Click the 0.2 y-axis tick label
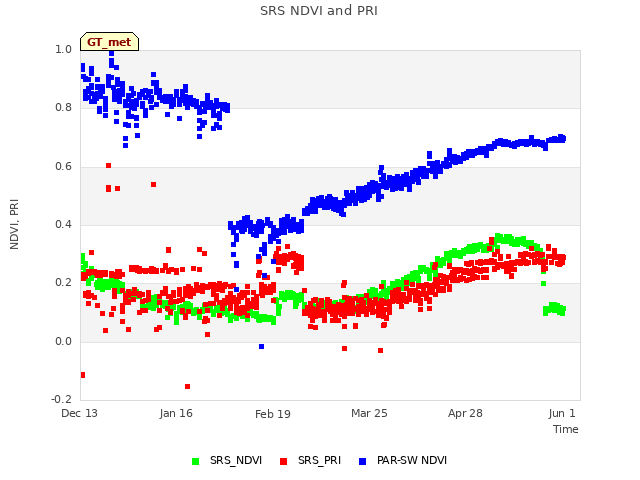The width and height of the screenshot is (640, 480). [63, 283]
